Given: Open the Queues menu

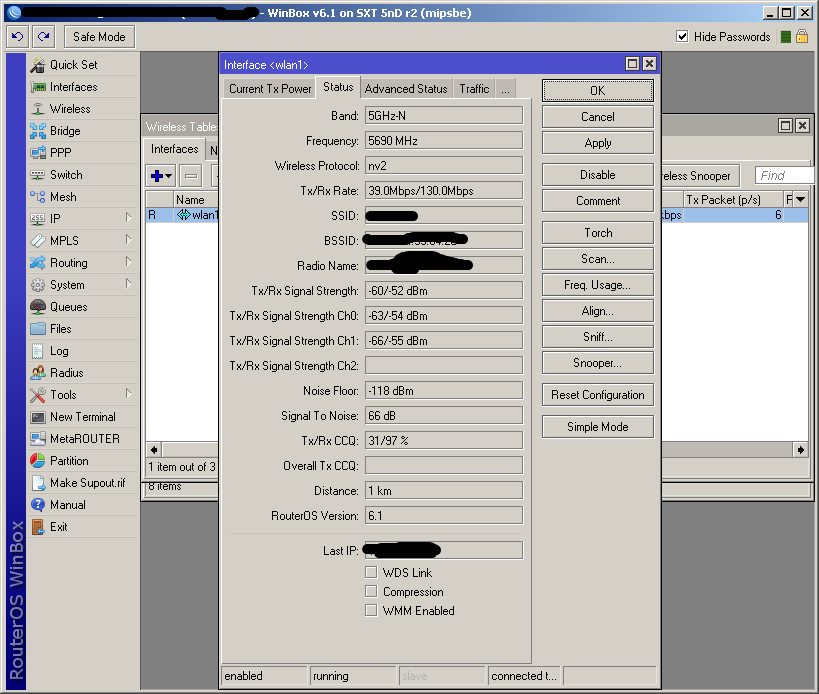Looking at the screenshot, I should click(x=68, y=307).
